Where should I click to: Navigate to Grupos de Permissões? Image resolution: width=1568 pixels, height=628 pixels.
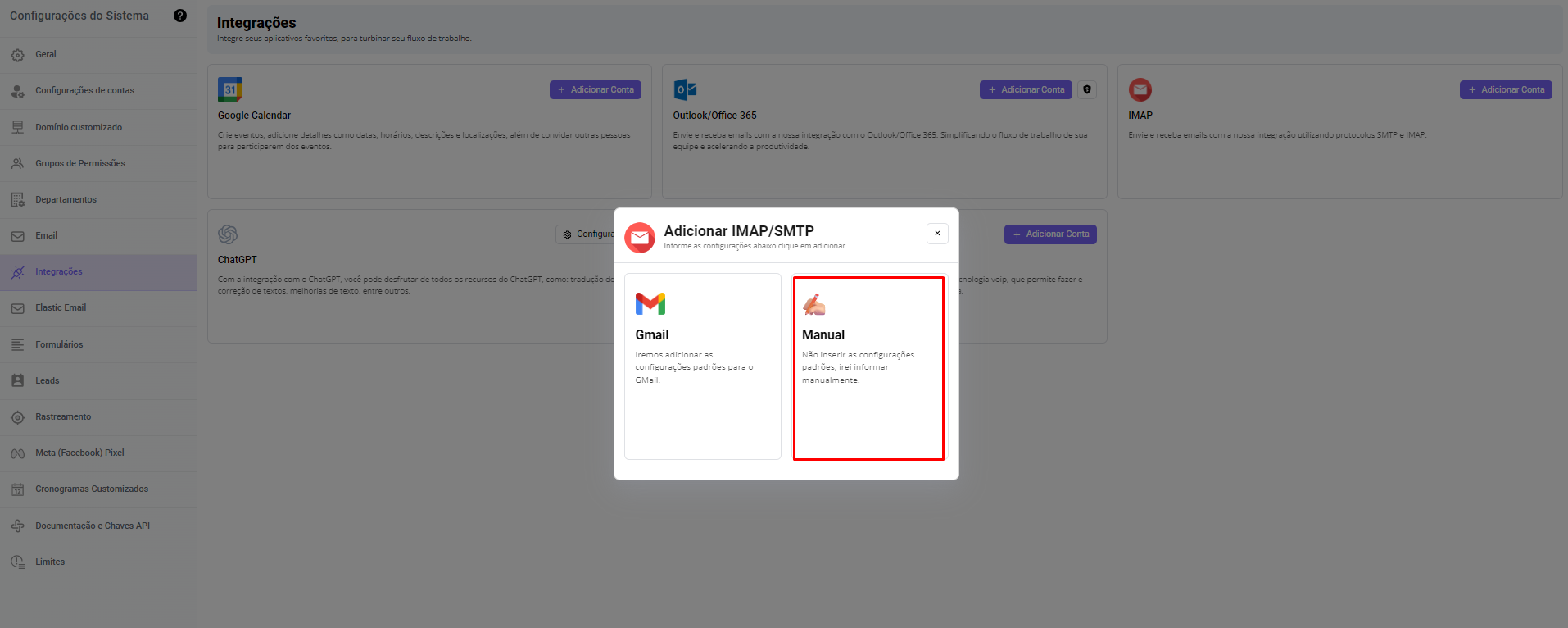coord(80,163)
